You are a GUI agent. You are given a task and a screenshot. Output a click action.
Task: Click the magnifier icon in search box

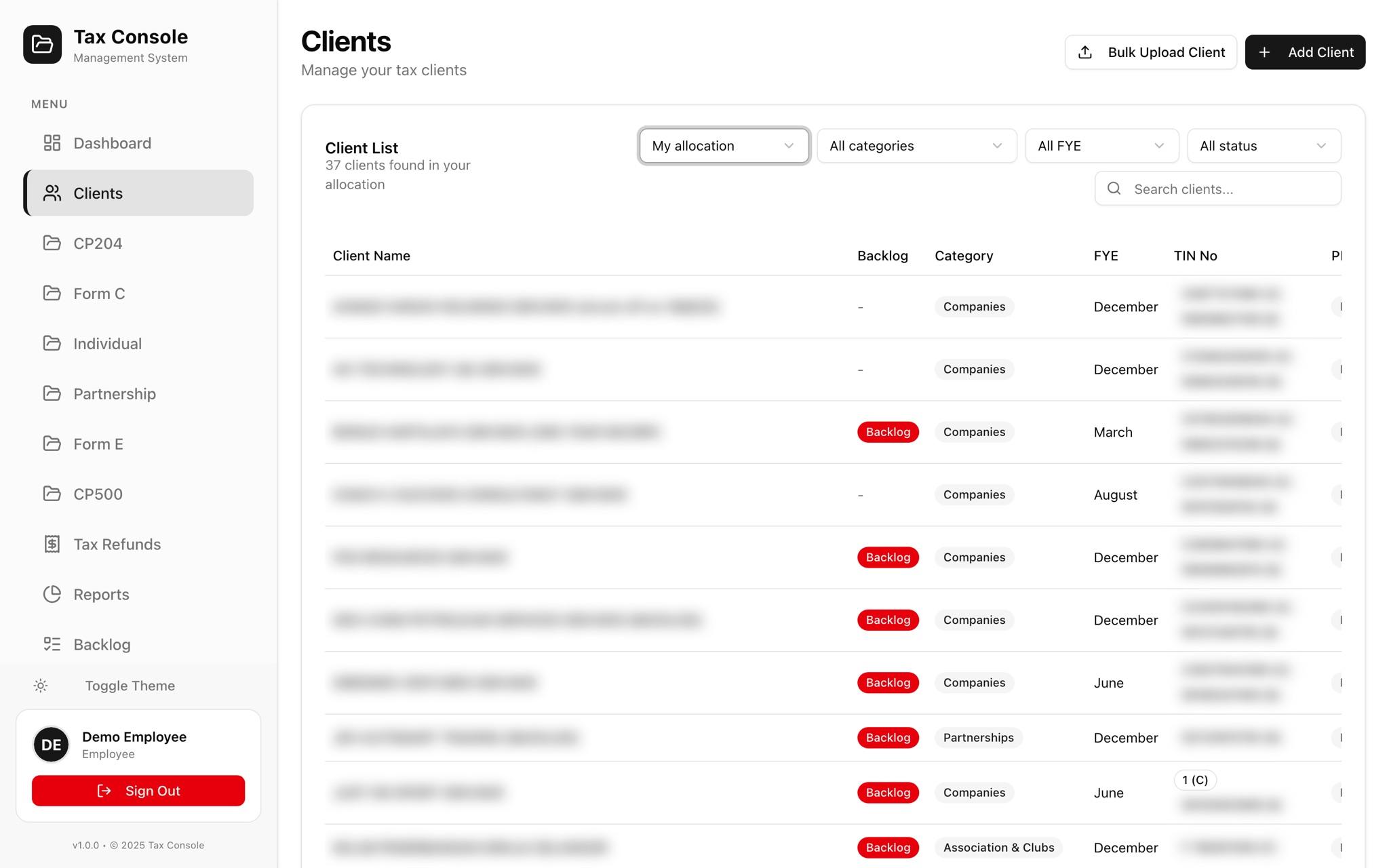[1114, 189]
